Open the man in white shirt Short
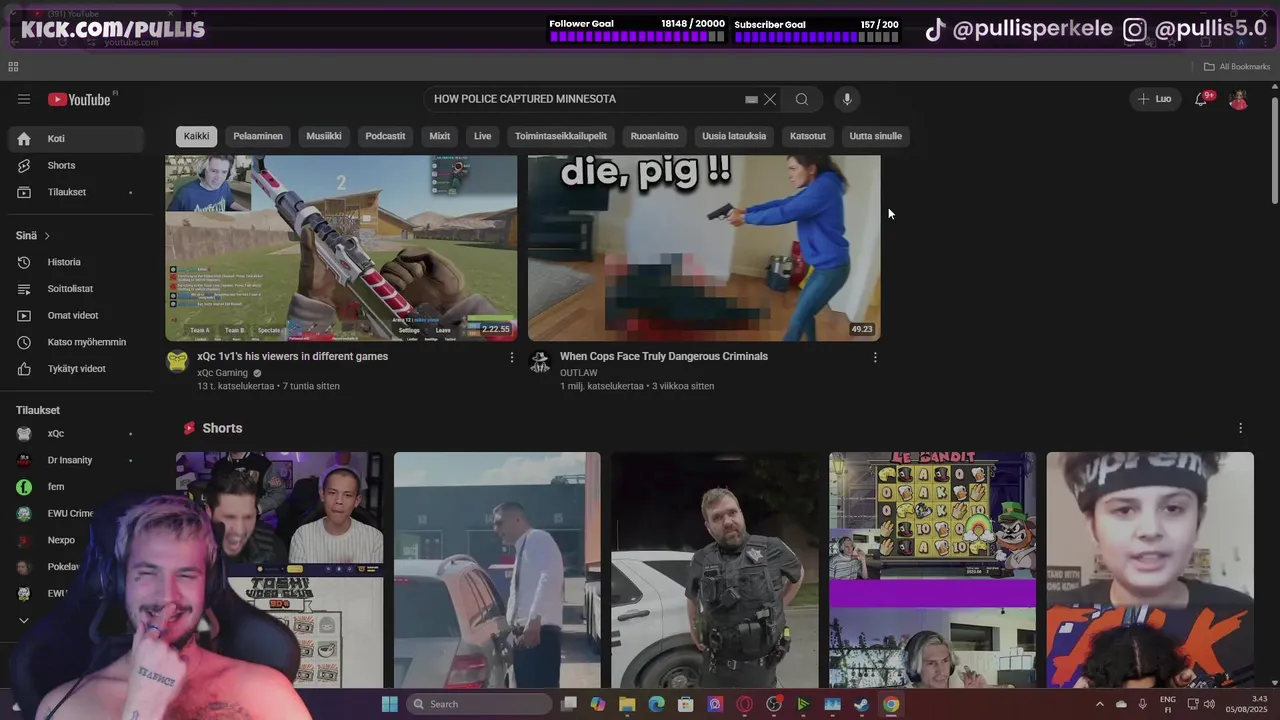The image size is (1280, 720). tap(497, 570)
